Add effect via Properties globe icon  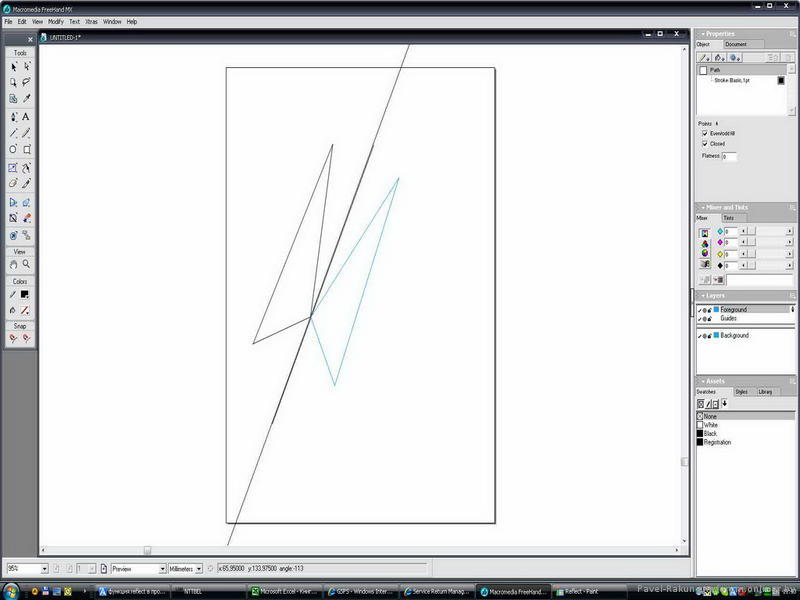click(x=735, y=58)
